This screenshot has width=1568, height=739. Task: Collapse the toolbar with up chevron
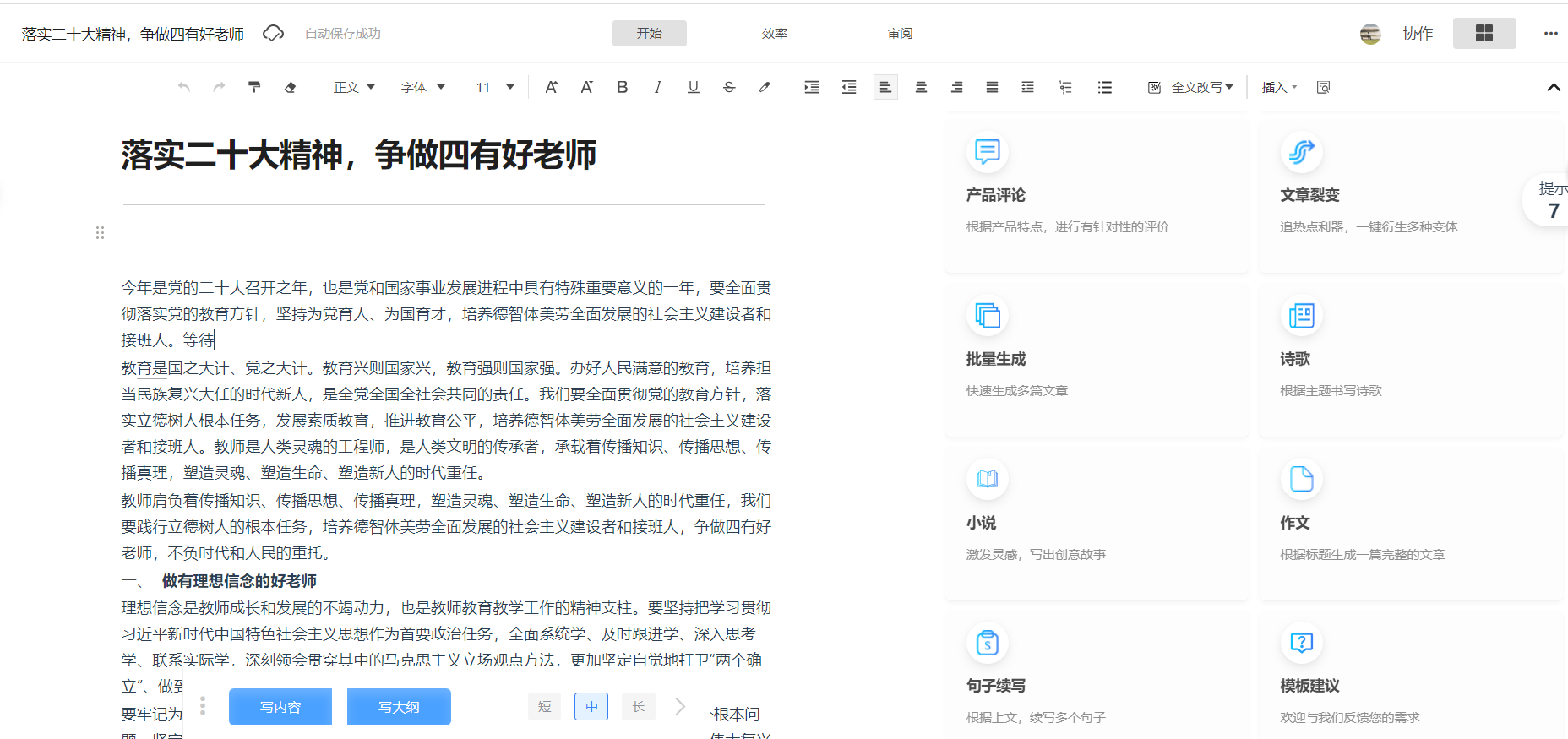coord(1553,87)
